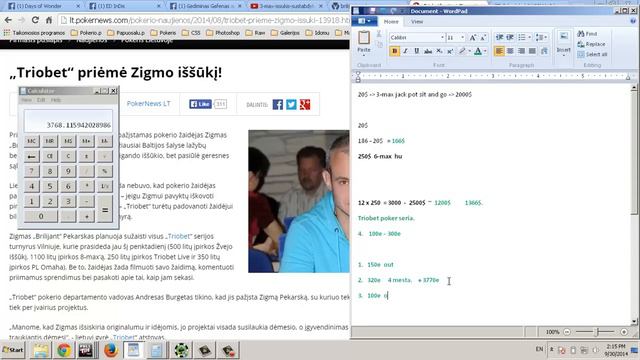This screenshot has height=360, width=640.
Task: Toggle superscript formatting in WordPad
Action: pos(450,51)
